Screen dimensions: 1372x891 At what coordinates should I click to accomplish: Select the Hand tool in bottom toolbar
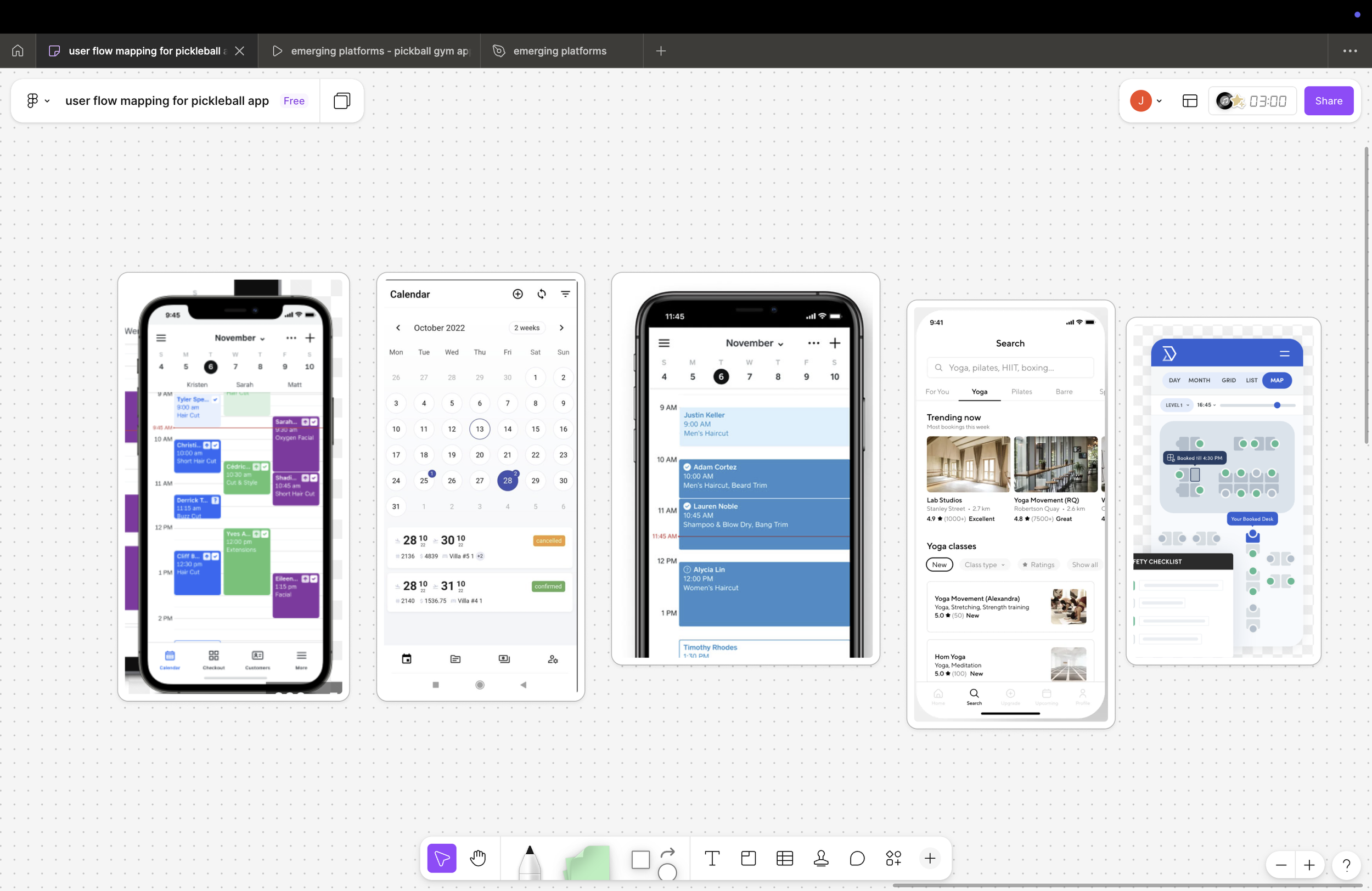pyautogui.click(x=478, y=858)
